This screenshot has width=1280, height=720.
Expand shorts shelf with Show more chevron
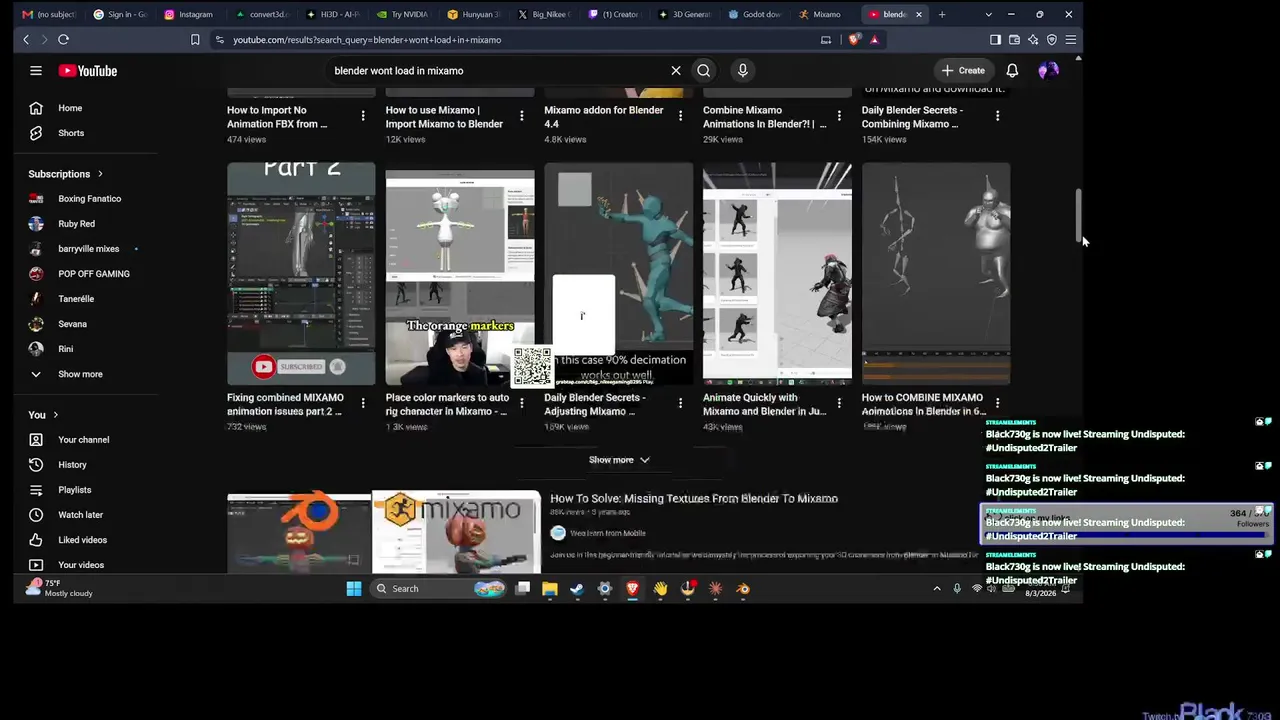pyautogui.click(x=619, y=460)
